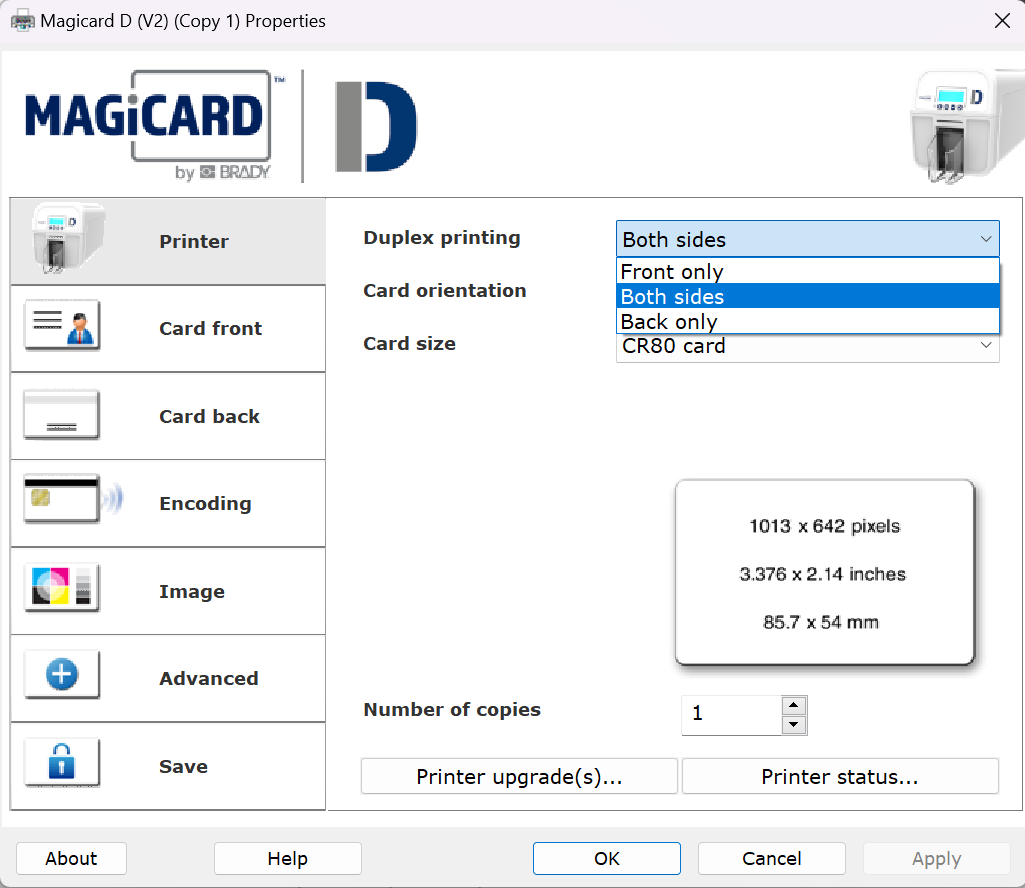Click the printer photo in header

967,126
